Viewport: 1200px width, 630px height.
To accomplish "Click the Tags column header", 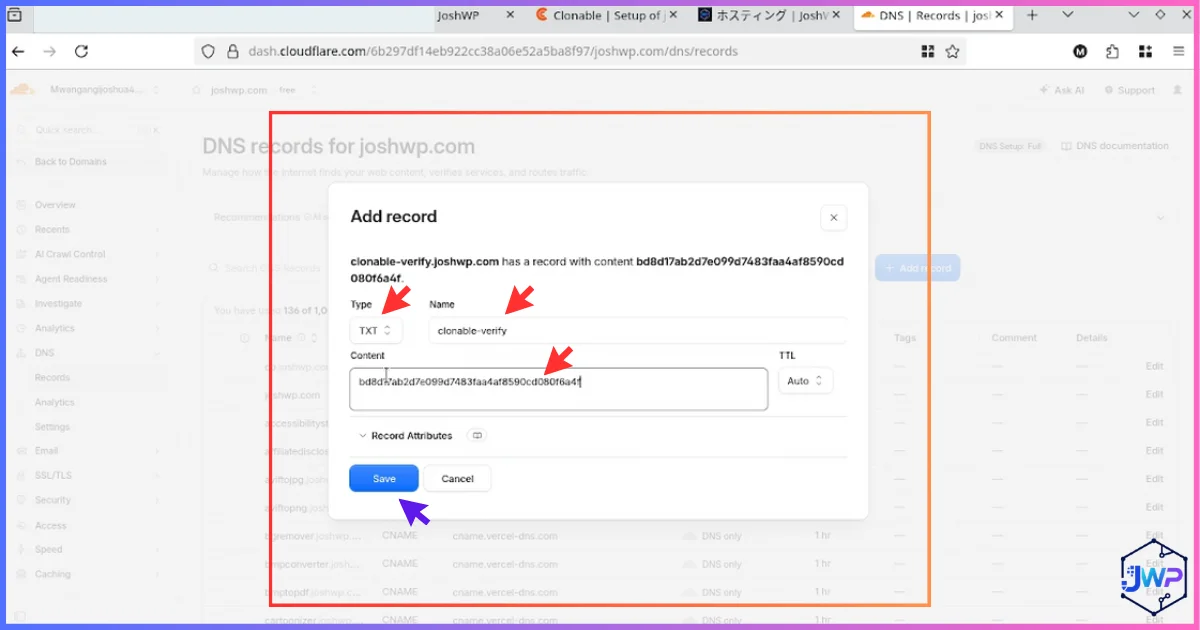I will [x=905, y=338].
